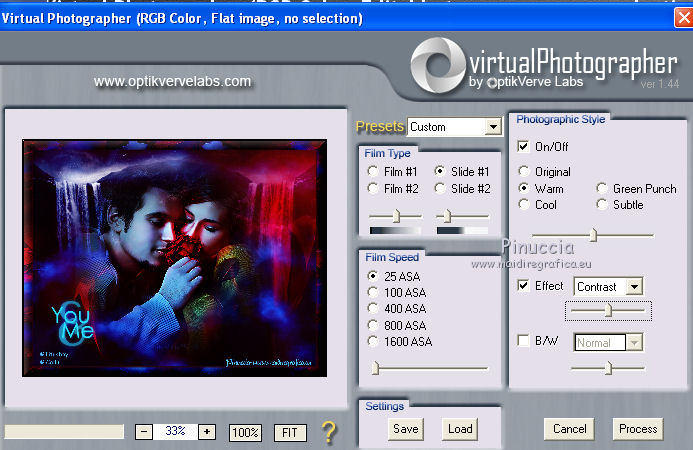Toggle the Photographic Style On/Off checkbox
This screenshot has height=450, width=693.
point(523,146)
